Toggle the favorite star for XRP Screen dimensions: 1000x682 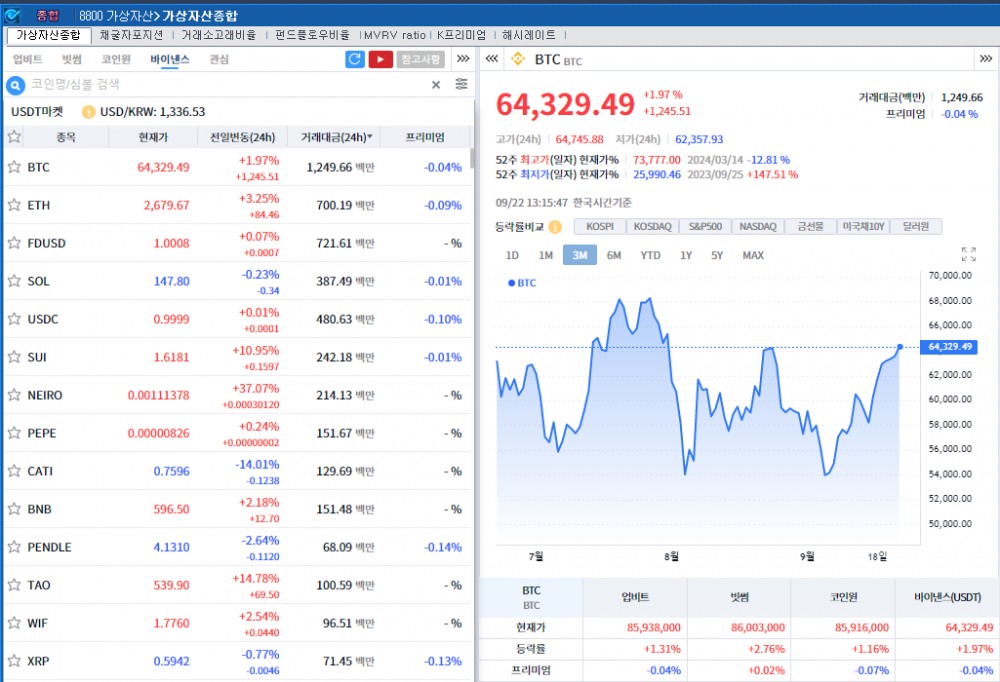[15, 660]
